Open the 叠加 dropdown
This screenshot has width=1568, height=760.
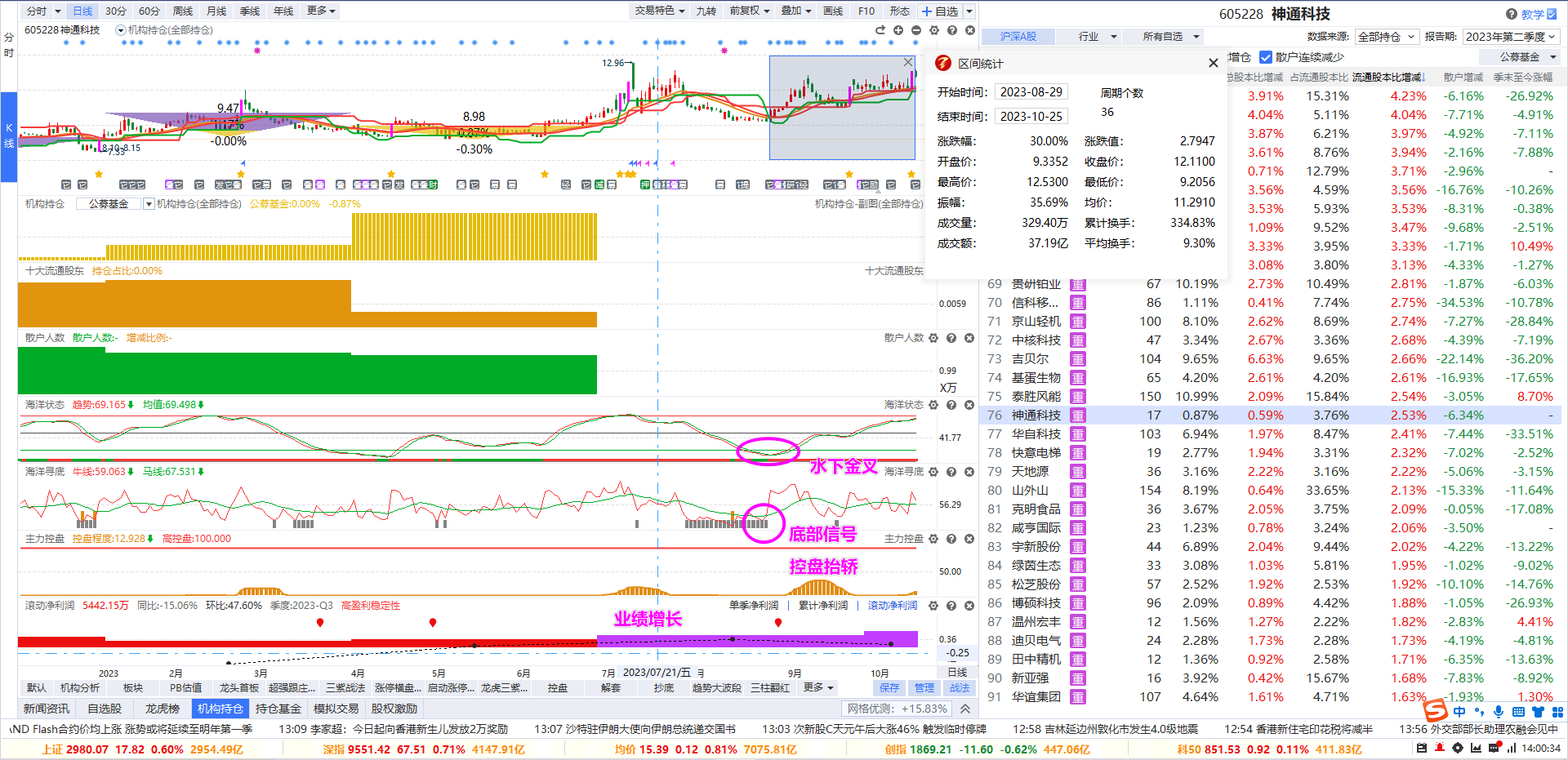[x=796, y=11]
